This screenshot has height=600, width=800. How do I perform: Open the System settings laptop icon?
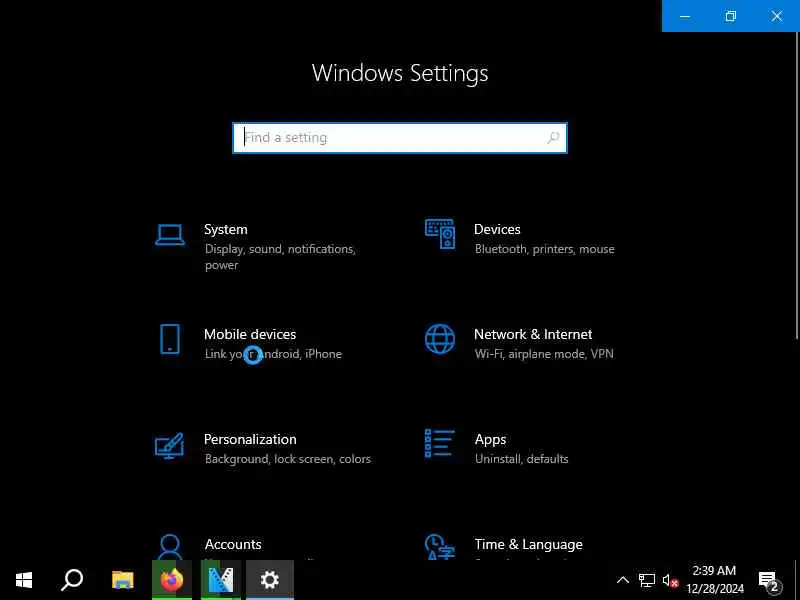tap(170, 235)
